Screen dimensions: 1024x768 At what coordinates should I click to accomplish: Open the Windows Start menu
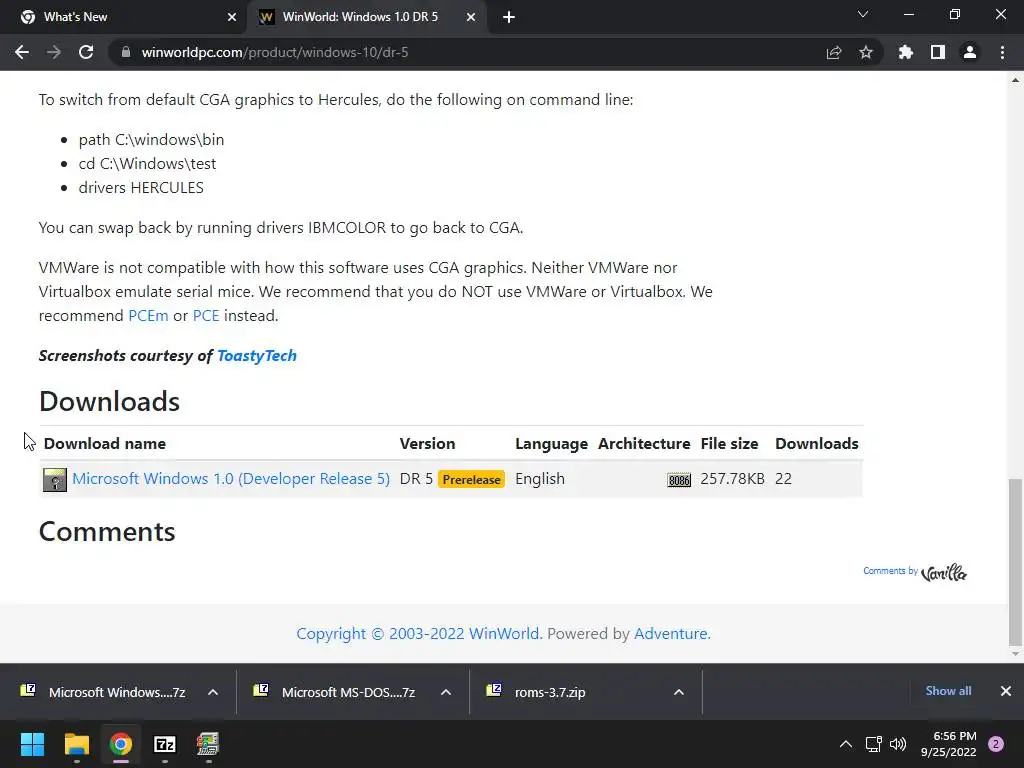click(32, 744)
